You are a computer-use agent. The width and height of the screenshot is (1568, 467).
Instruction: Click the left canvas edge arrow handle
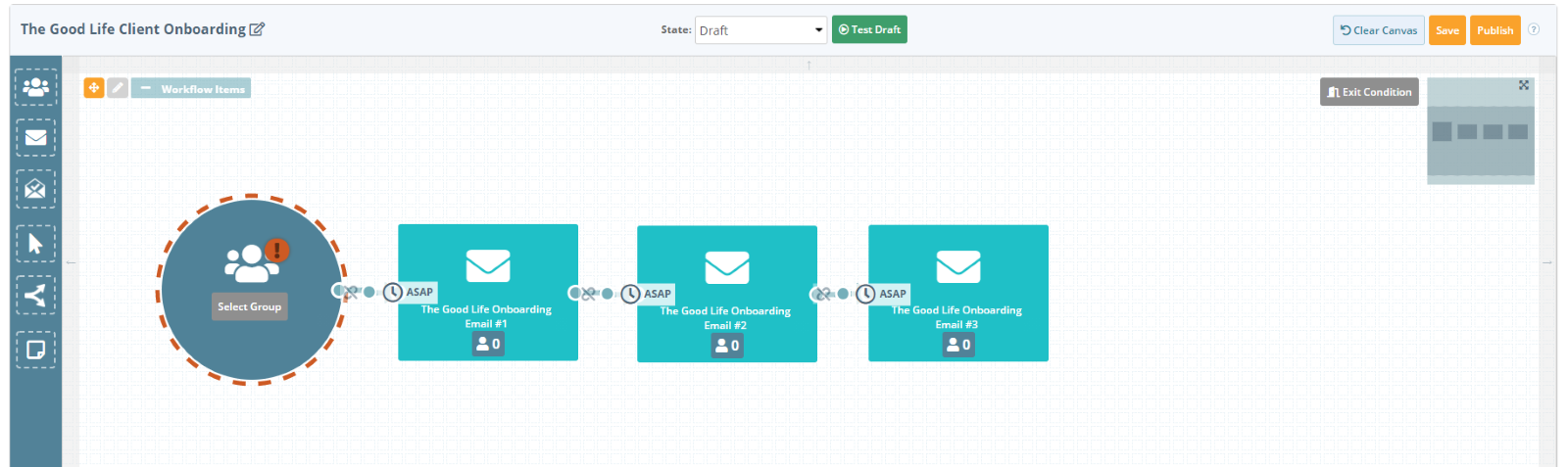71,262
